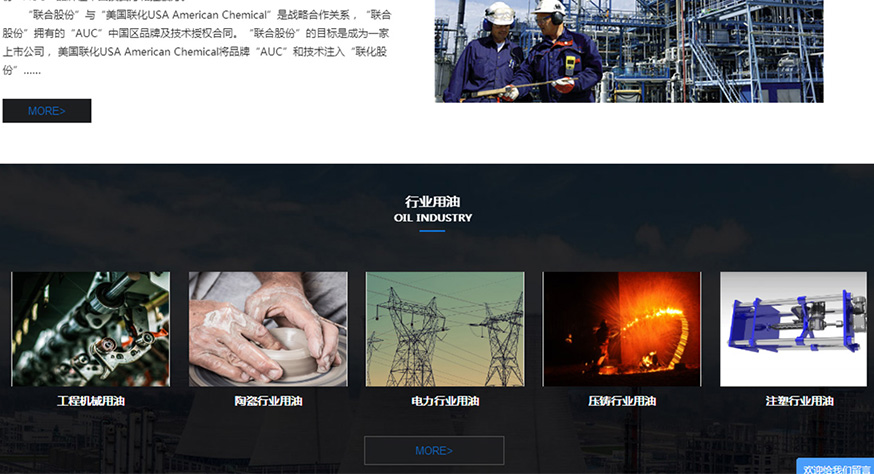Follow the 压铸行业用油 caption link
The width and height of the screenshot is (874, 474).
tap(622, 401)
